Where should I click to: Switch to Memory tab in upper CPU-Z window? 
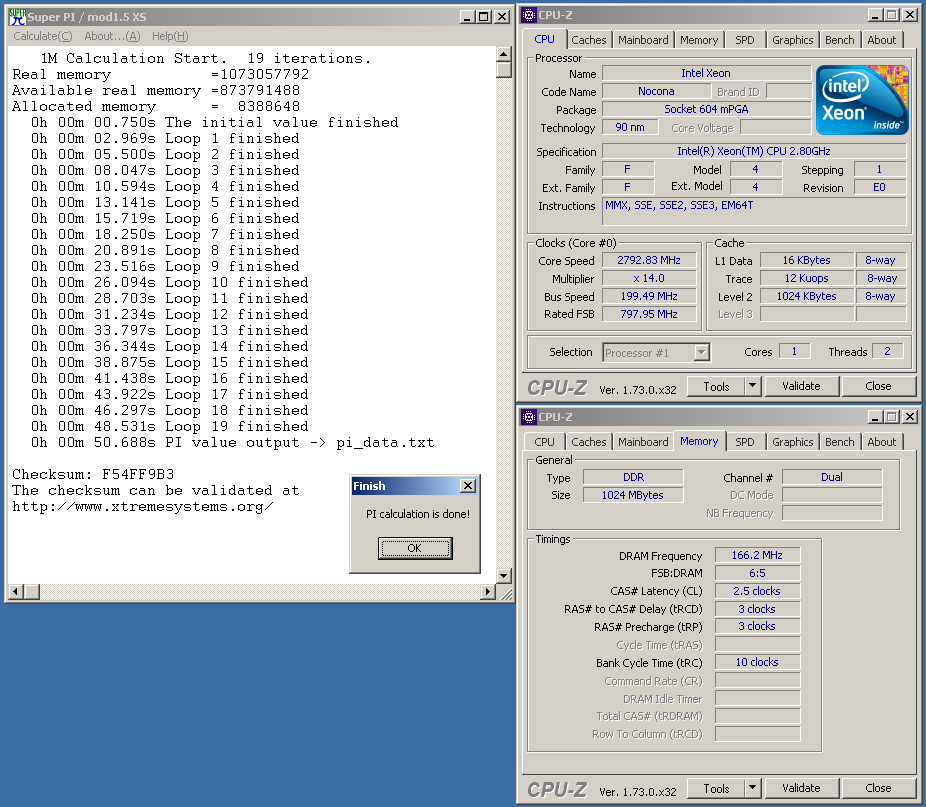click(x=699, y=40)
